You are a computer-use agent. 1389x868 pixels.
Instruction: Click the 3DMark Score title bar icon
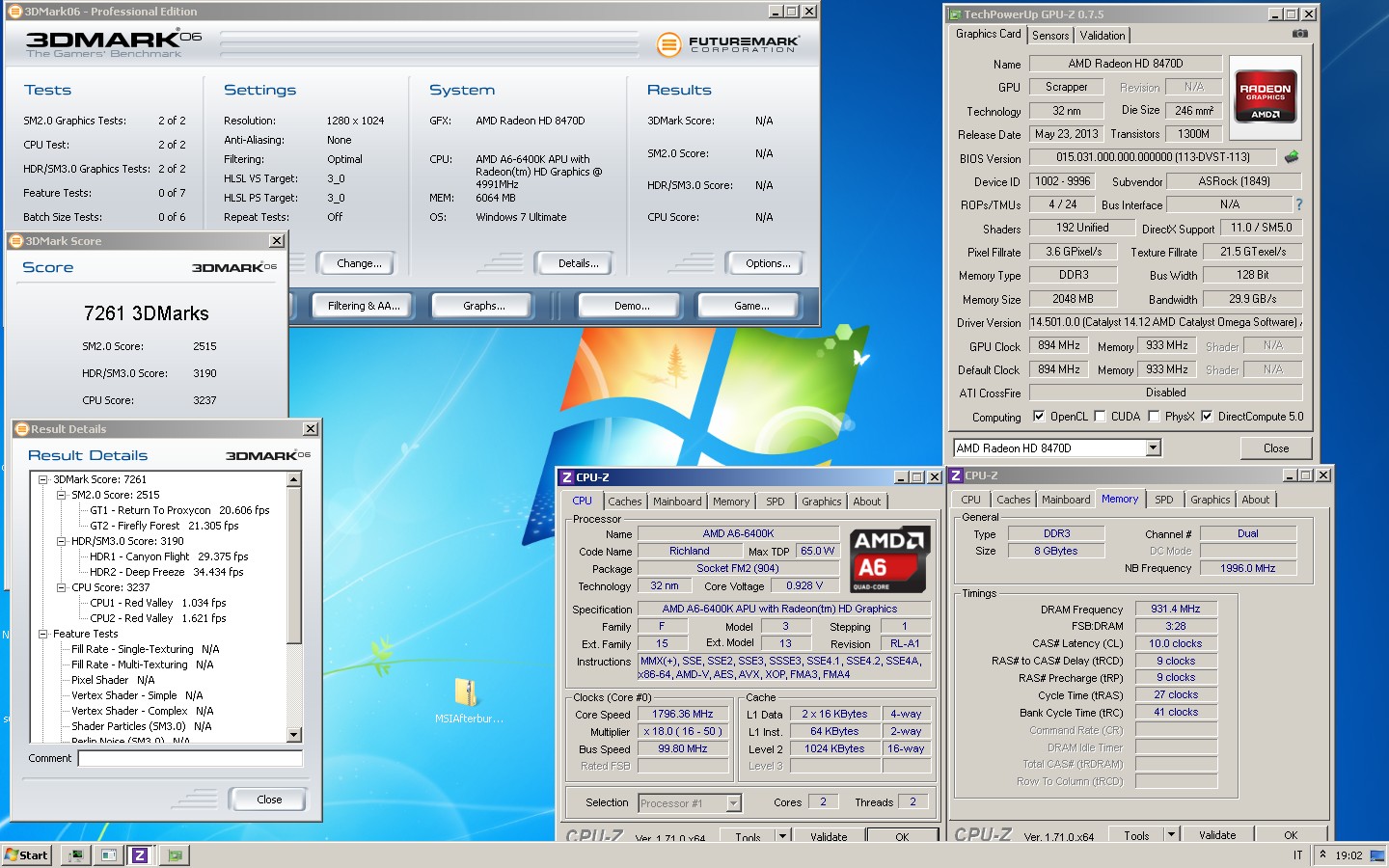click(x=16, y=241)
